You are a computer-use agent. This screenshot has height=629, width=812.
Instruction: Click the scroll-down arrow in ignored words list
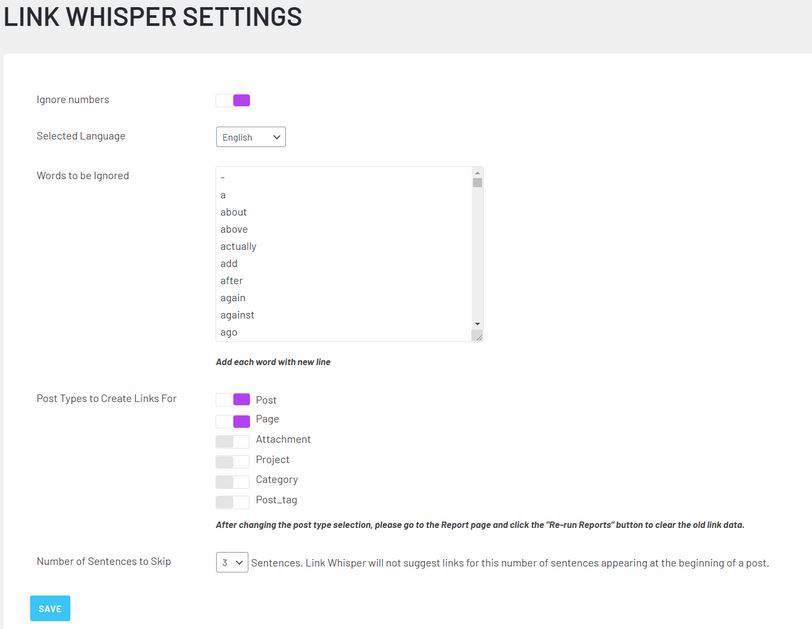click(x=477, y=324)
